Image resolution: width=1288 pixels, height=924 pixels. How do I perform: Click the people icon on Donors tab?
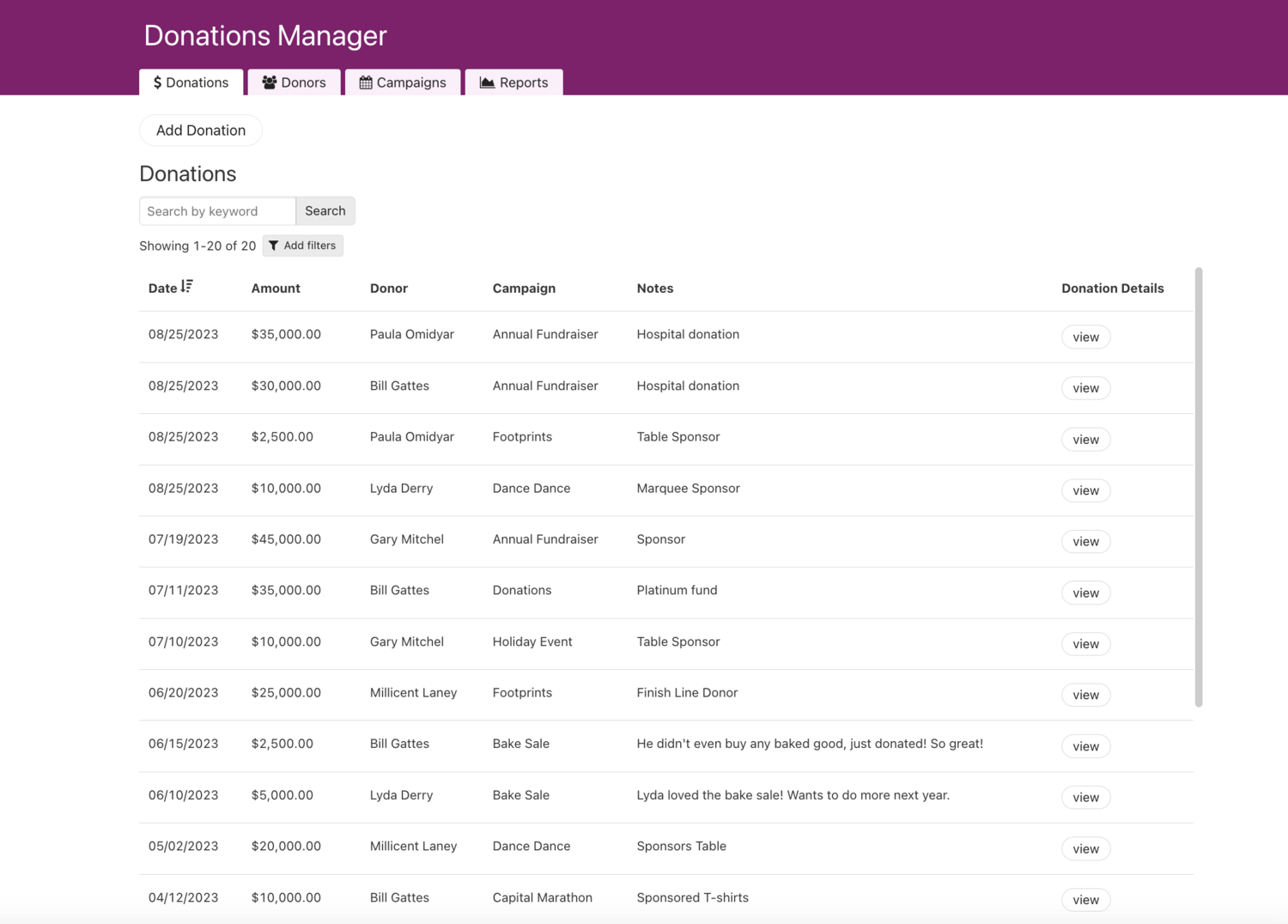270,82
